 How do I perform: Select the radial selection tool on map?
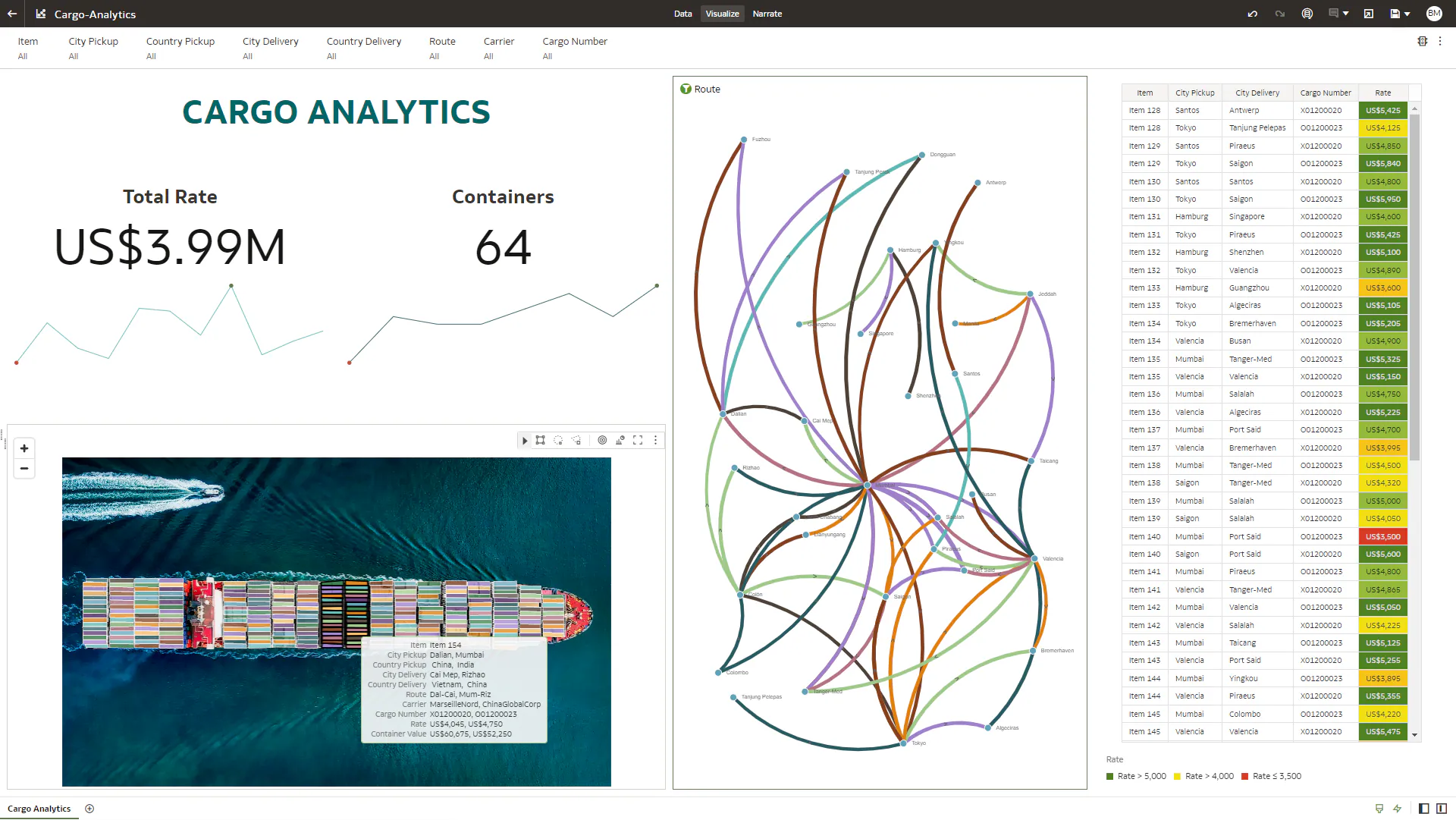(558, 440)
